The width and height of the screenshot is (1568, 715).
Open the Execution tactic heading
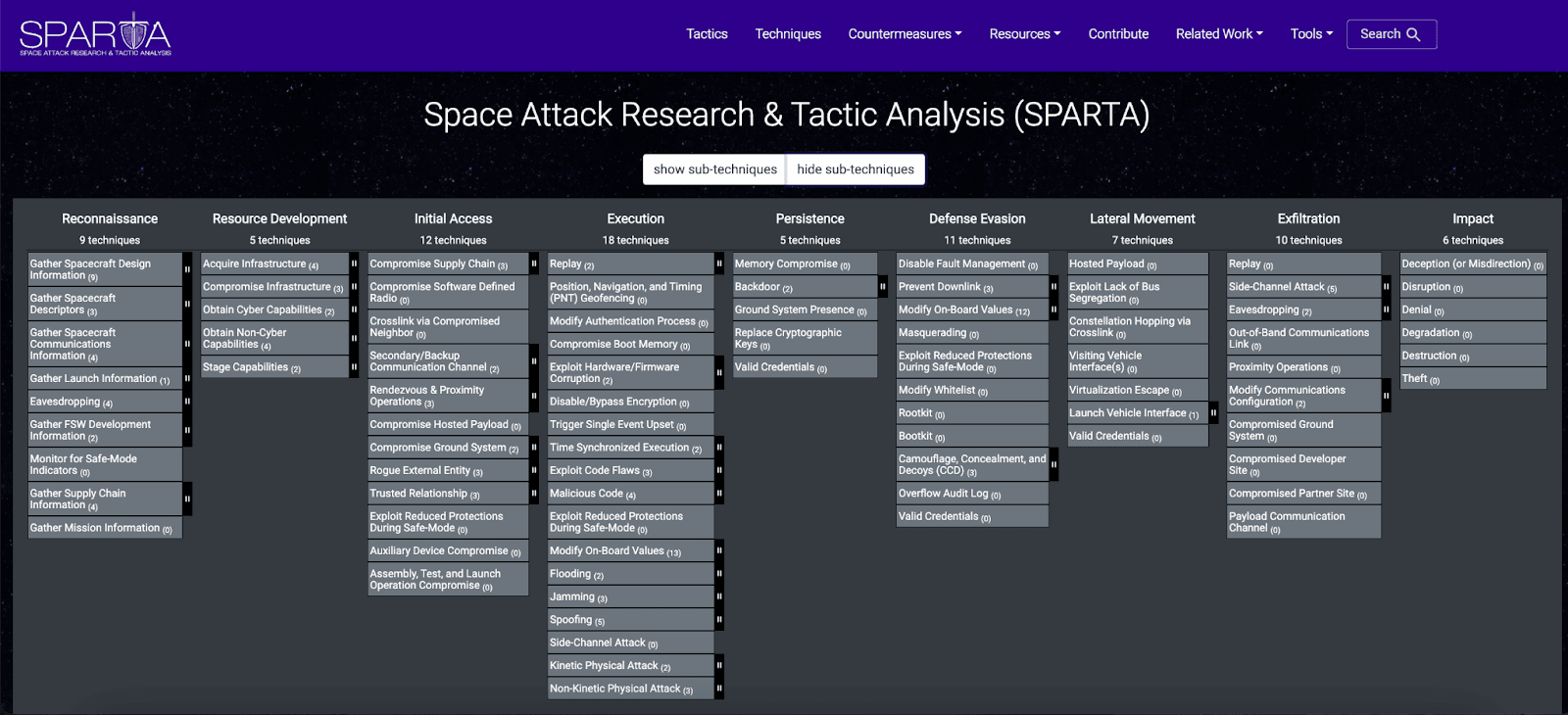(635, 218)
